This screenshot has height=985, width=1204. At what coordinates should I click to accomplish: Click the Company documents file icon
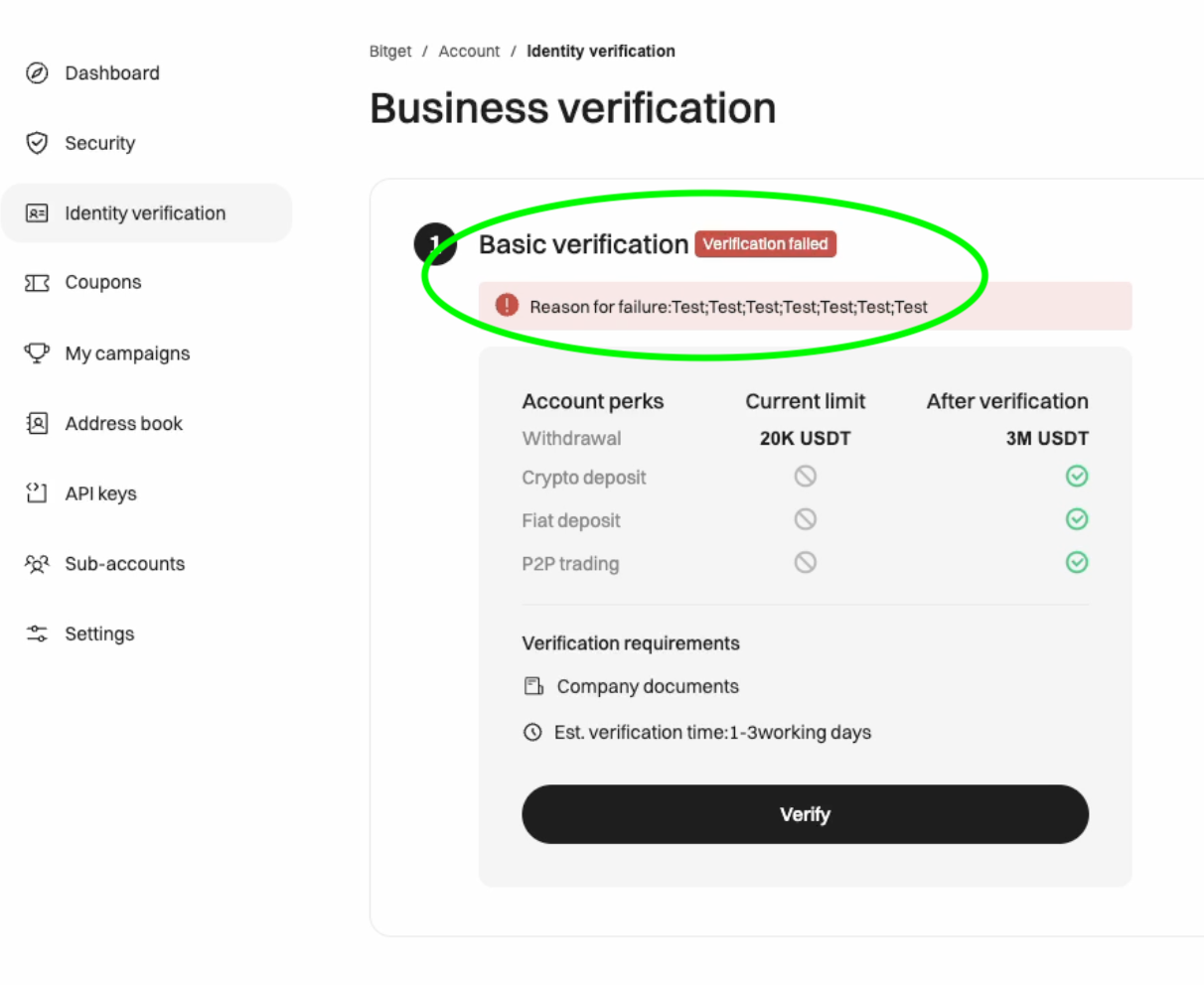532,685
